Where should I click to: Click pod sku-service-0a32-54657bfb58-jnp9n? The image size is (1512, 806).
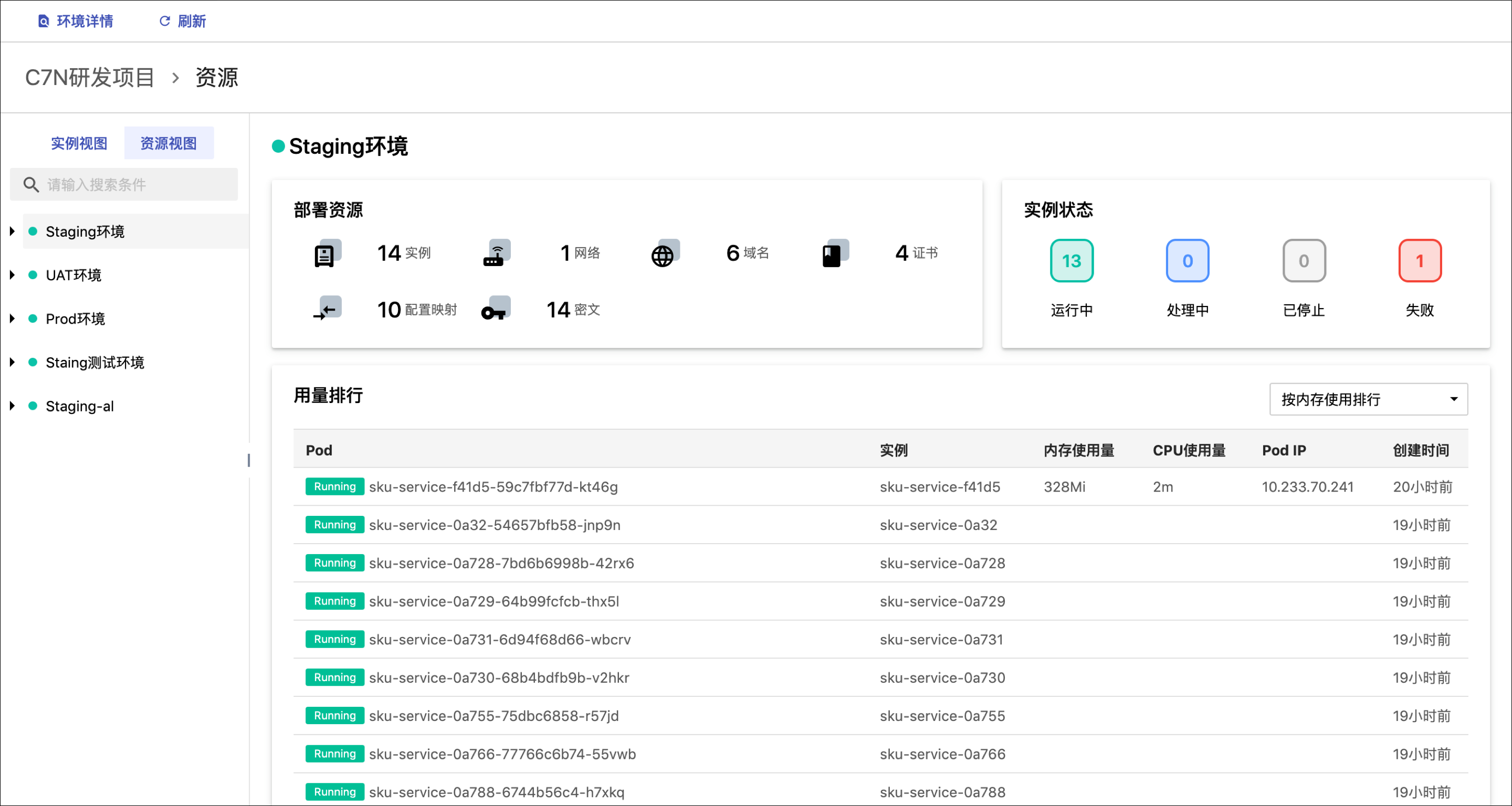pos(495,525)
